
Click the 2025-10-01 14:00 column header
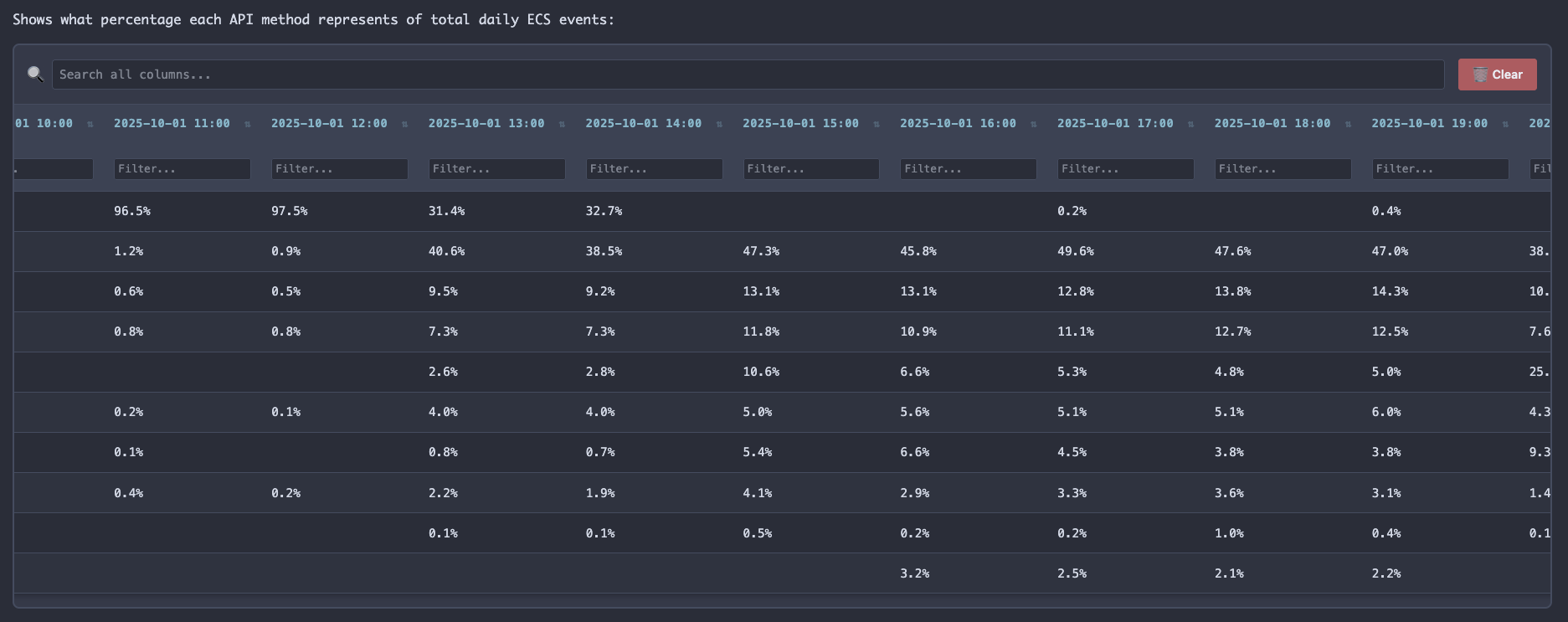643,123
